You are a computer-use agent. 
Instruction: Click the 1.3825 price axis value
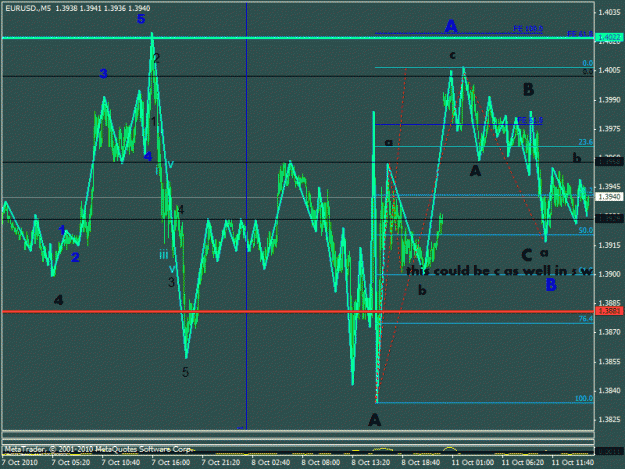(609, 420)
